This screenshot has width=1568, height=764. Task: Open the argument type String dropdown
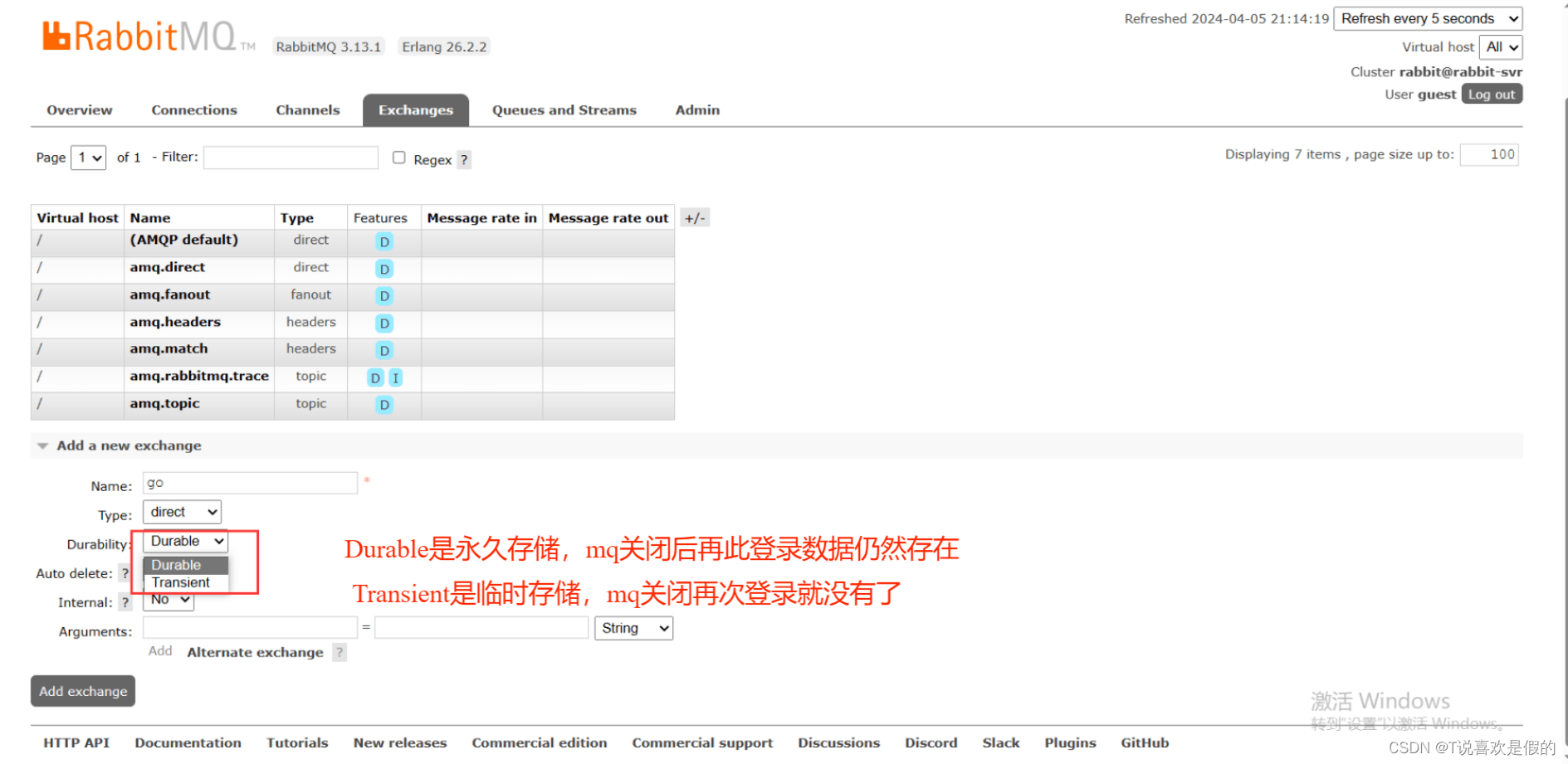coord(633,628)
